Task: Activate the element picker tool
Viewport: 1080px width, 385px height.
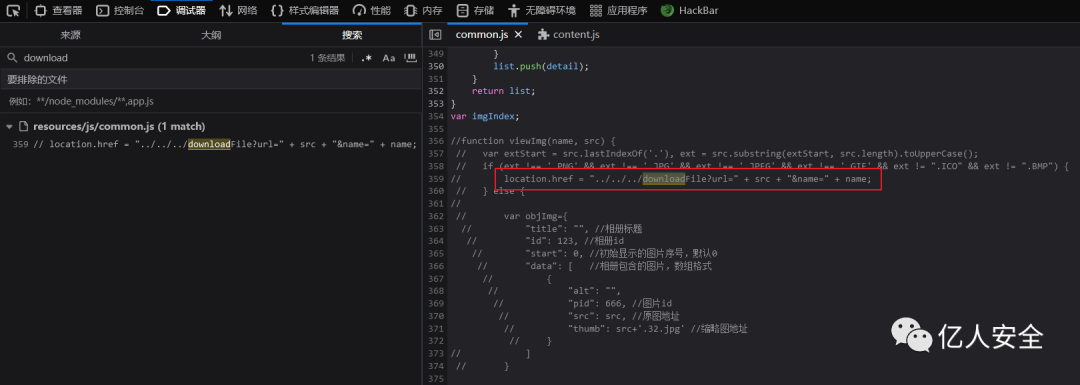Action: (12, 10)
